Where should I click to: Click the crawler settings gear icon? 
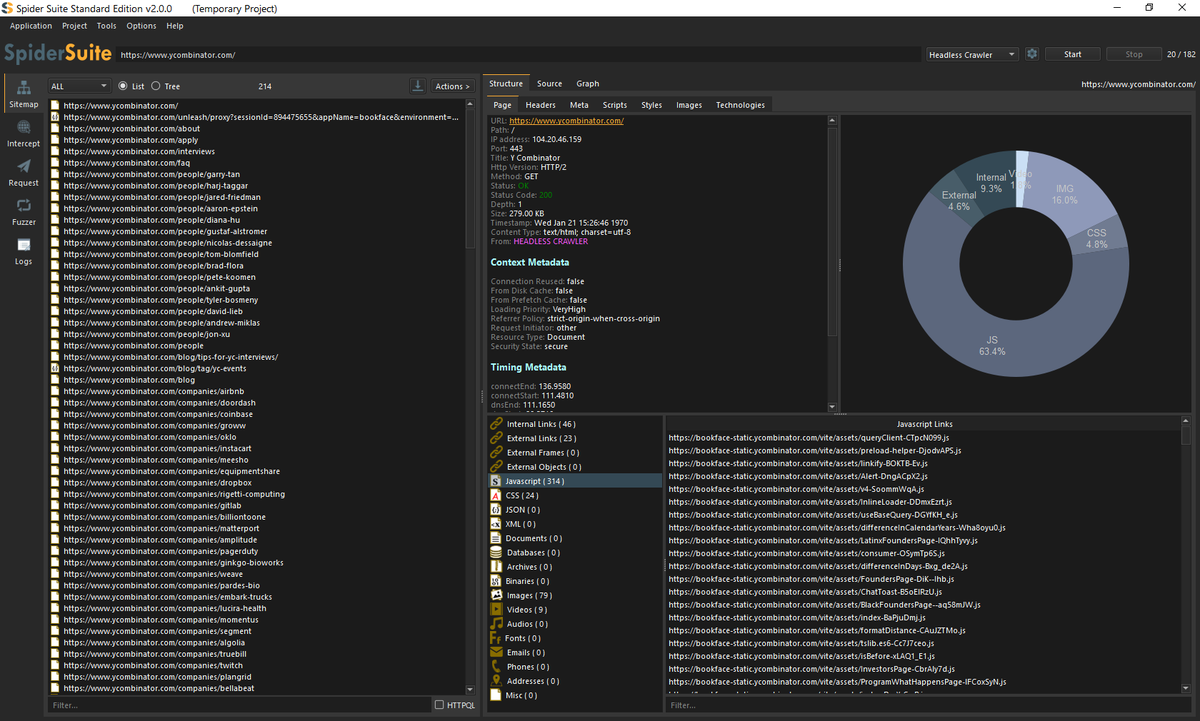click(1032, 54)
